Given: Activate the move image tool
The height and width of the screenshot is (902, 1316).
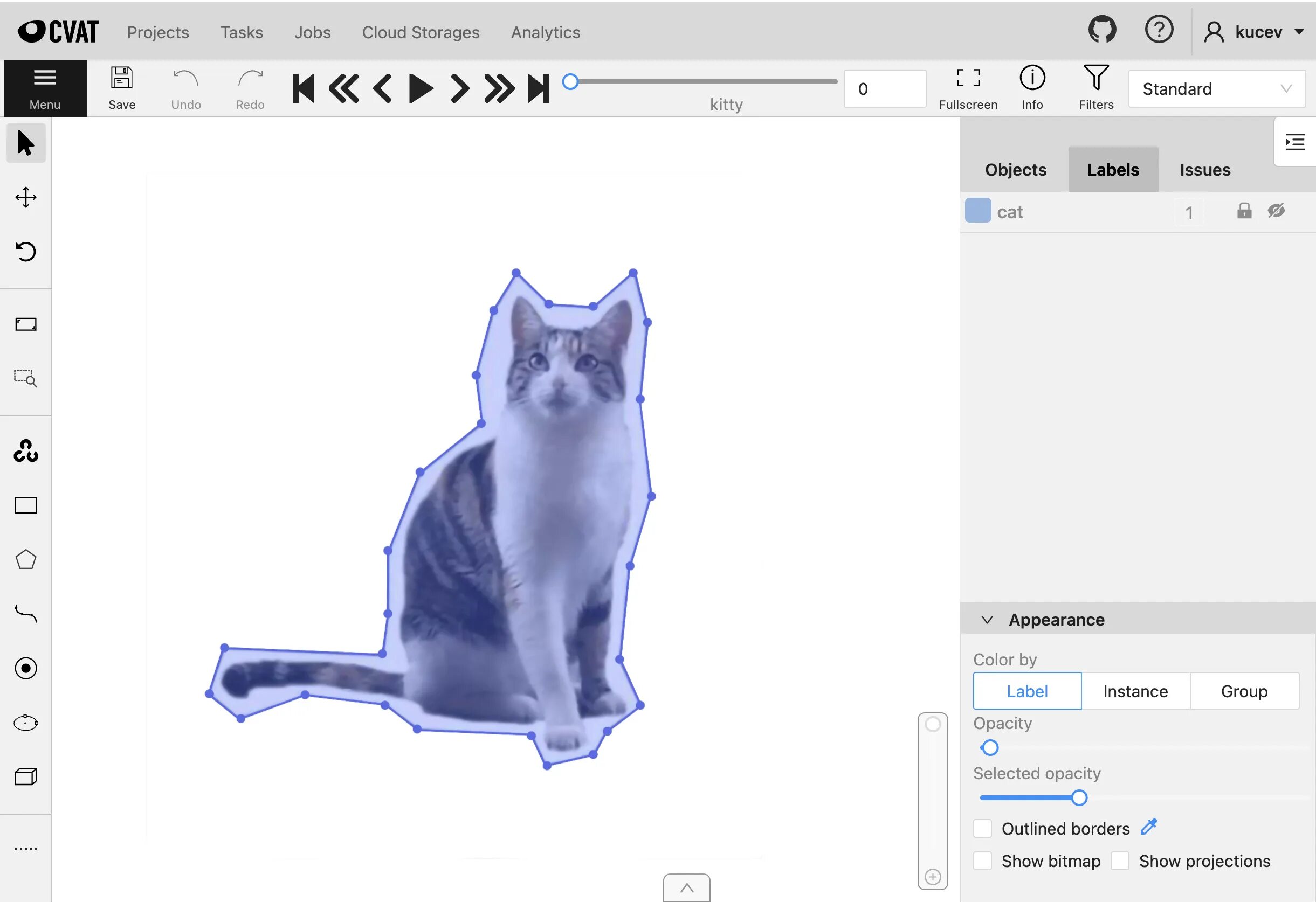Looking at the screenshot, I should coord(25,197).
